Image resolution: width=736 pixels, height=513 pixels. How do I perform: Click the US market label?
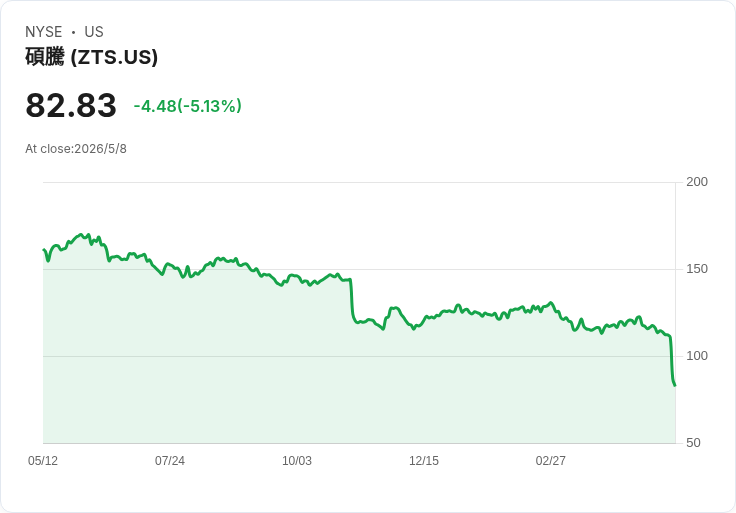click(94, 32)
